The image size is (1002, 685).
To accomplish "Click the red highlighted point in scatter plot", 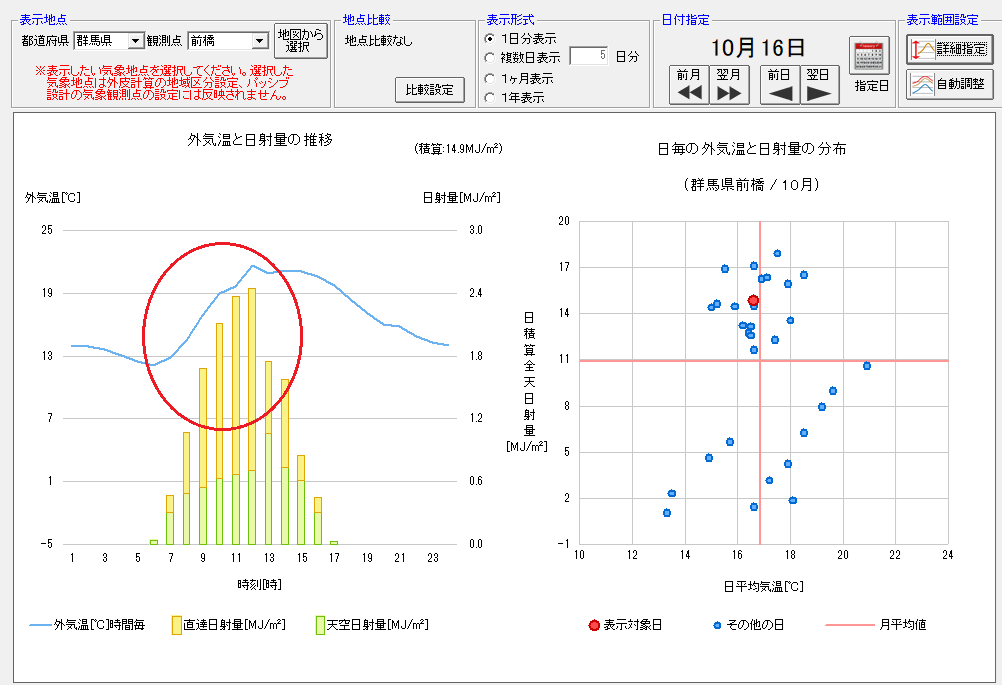I will (x=753, y=300).
